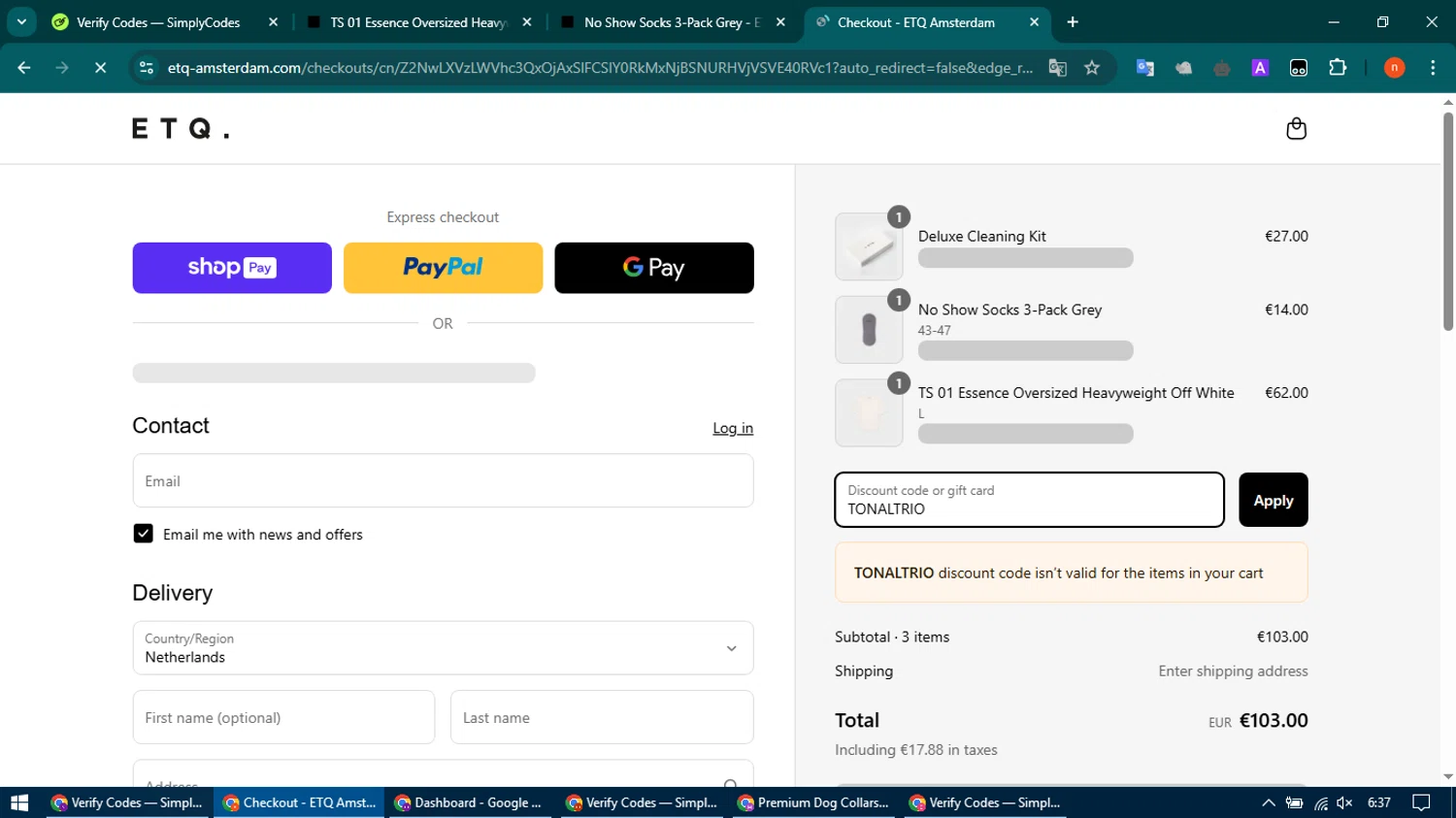Close the Checkout - ETQ Amsterdam tab
Screen dimensions: 1456x818
coord(1034,21)
